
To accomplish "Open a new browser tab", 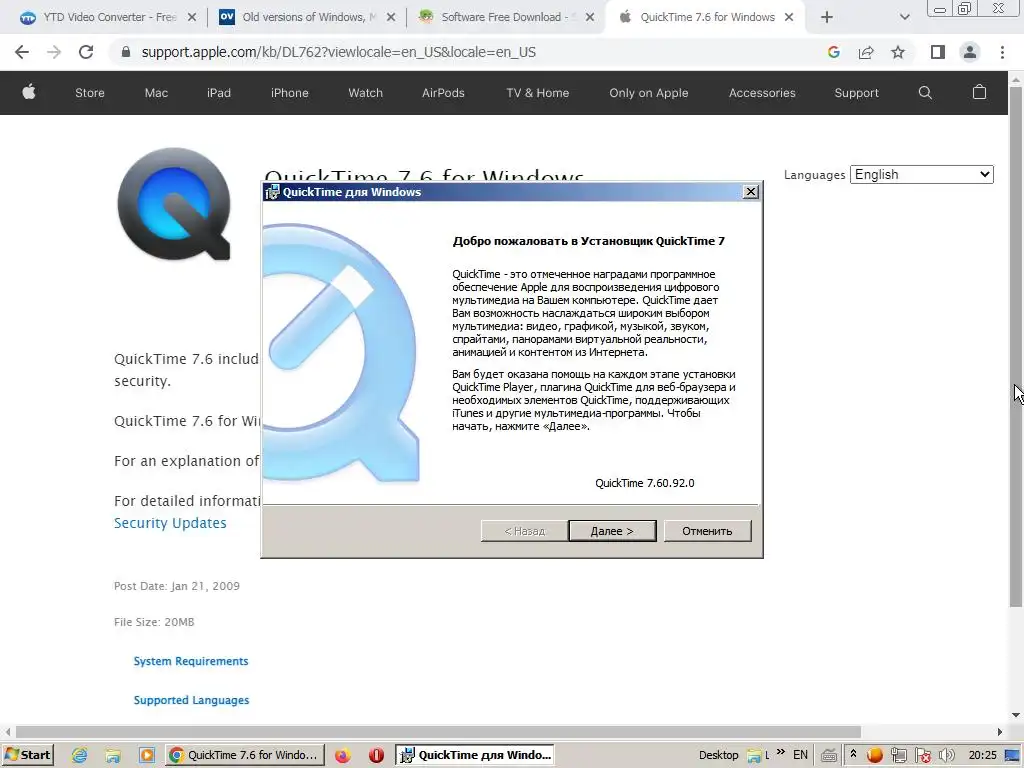I will click(827, 18).
